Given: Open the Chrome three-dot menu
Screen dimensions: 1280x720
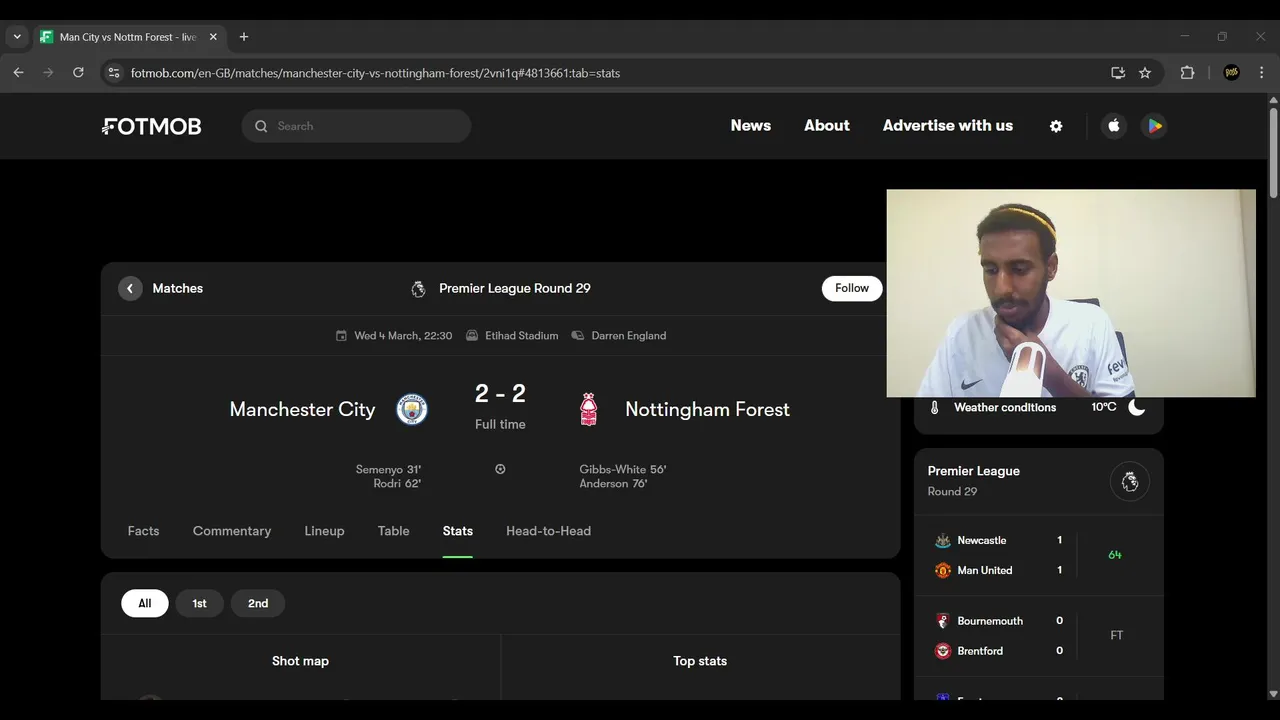Looking at the screenshot, I should tap(1261, 73).
